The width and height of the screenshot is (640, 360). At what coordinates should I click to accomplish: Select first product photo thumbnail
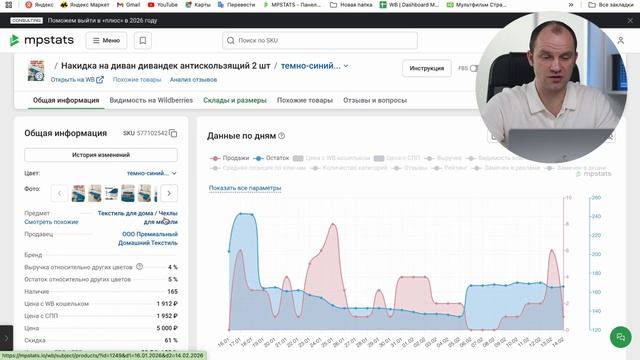coord(78,193)
